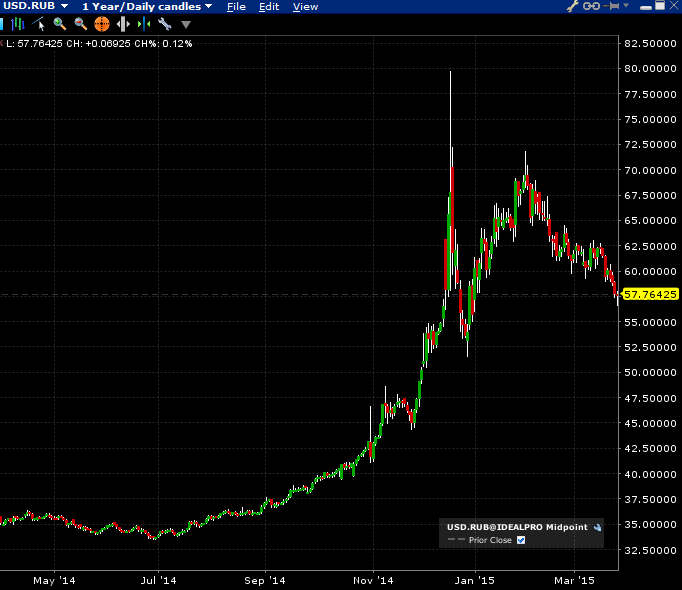
Task: Select the candlestick chart type icon
Action: [17, 24]
